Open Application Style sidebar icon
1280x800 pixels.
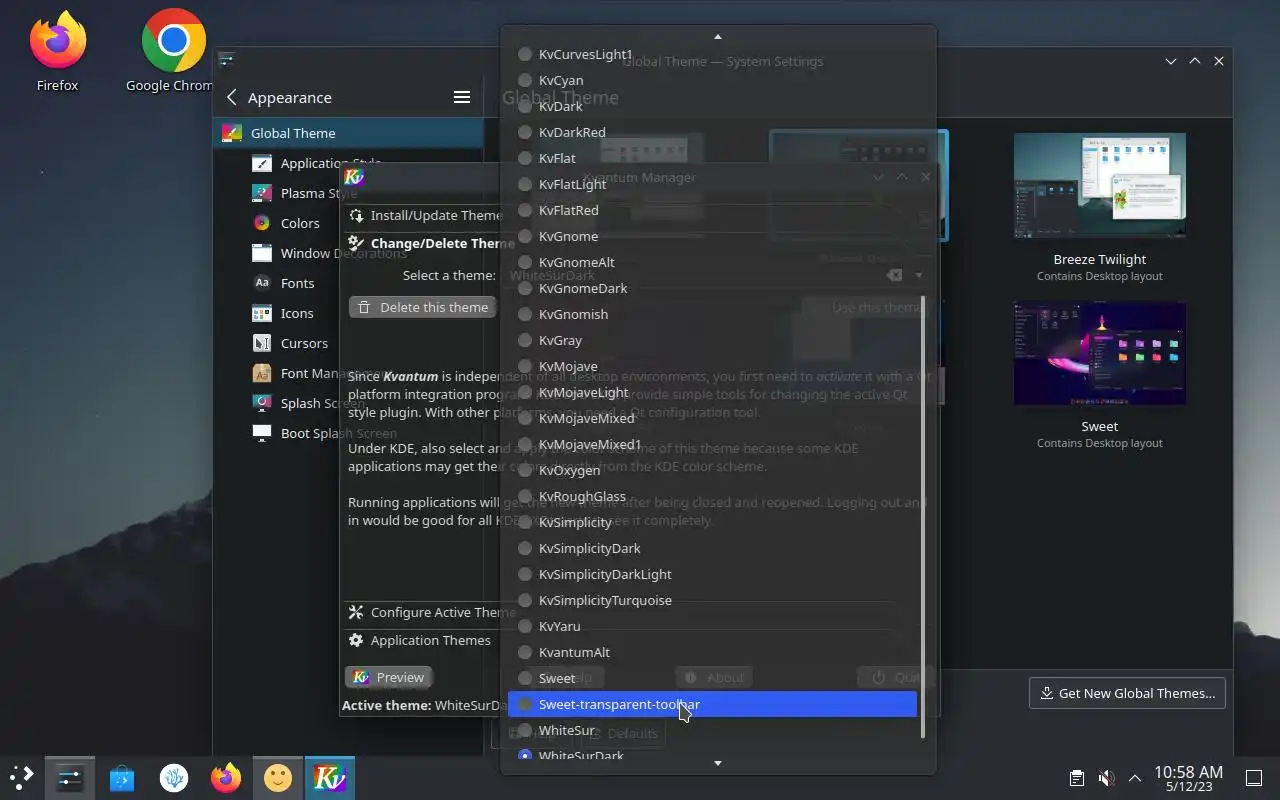tap(262, 163)
